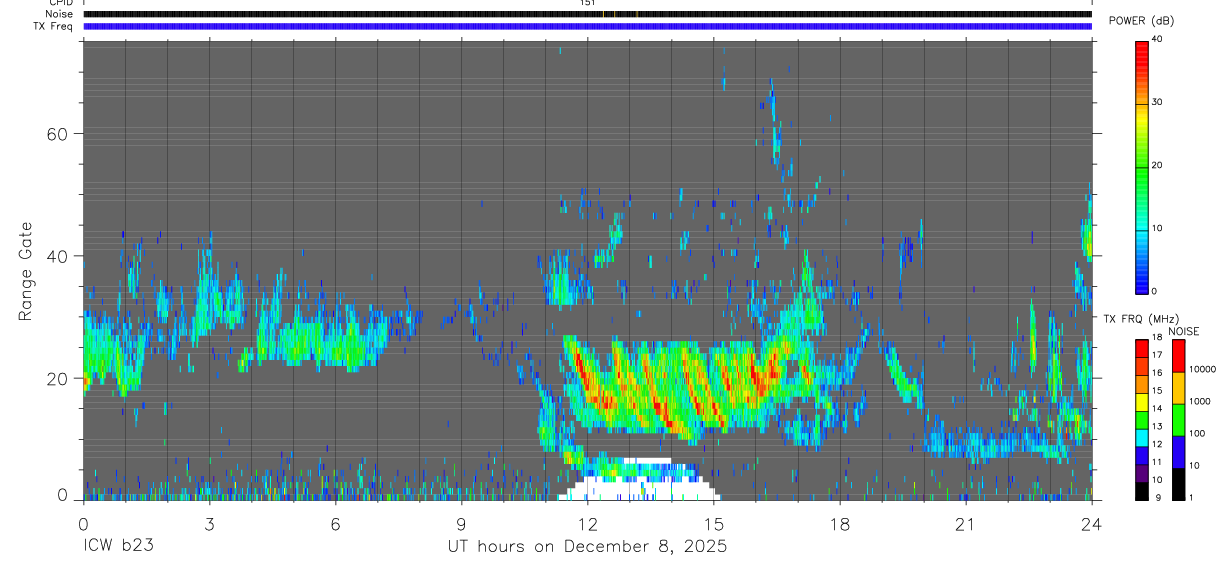
Task: Click 'UT hours on December 8, 2025' label
Action: [587, 547]
